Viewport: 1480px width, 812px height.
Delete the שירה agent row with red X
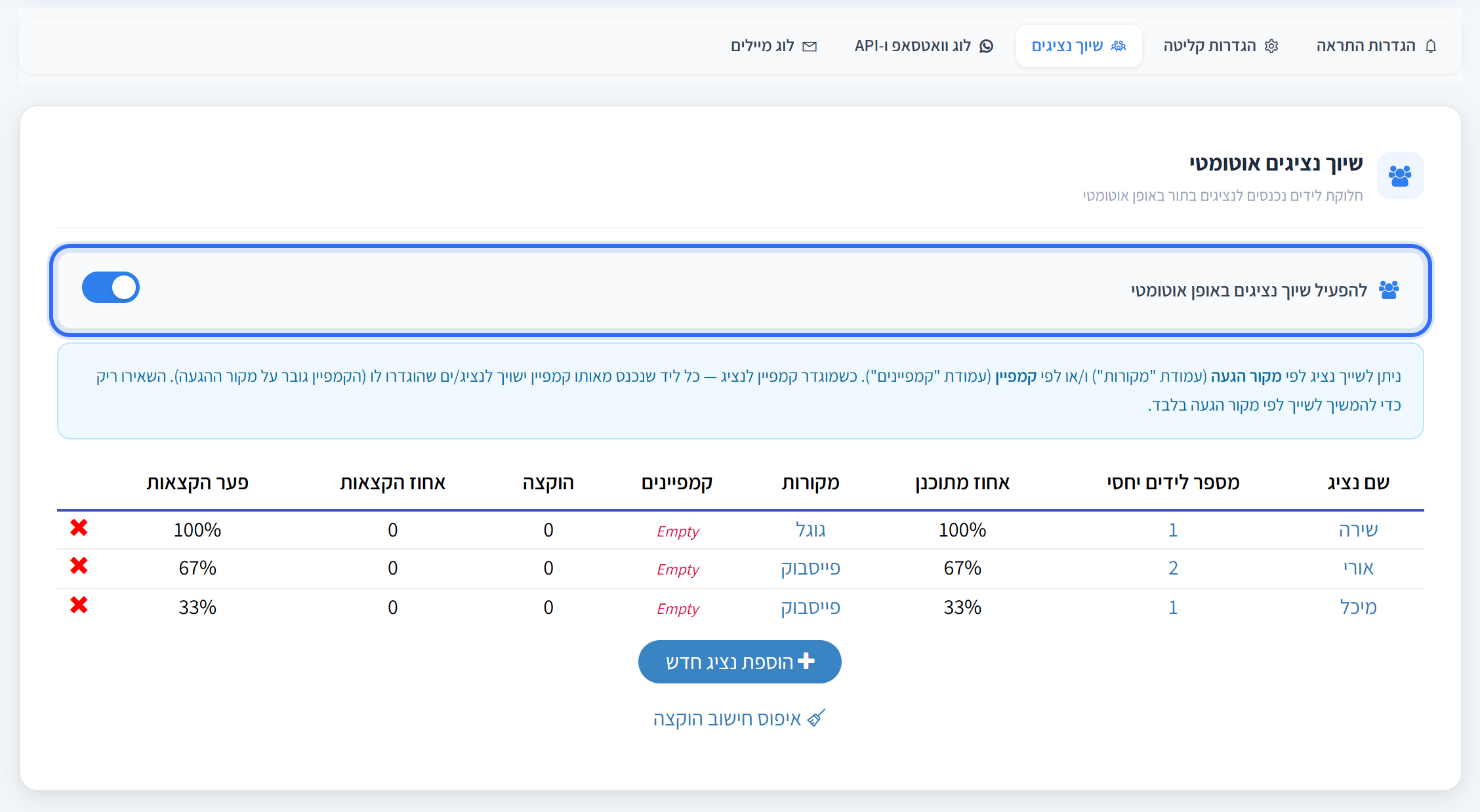[79, 528]
